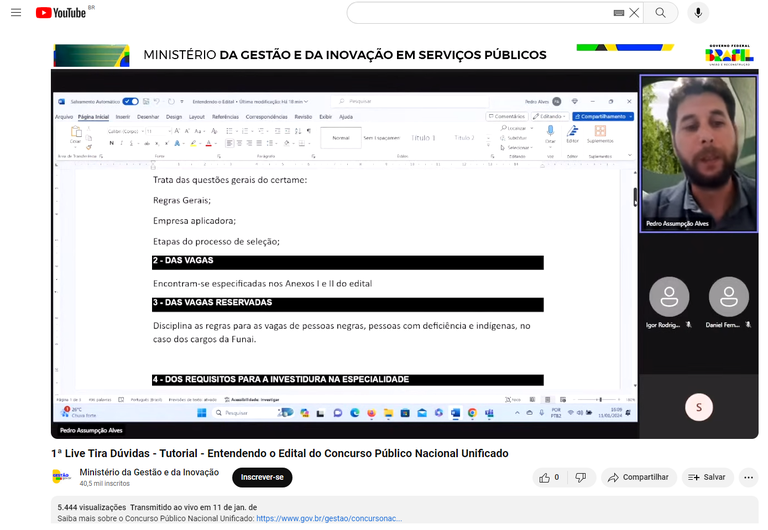Adjust the Word zoom slider
The height and width of the screenshot is (530, 768).
(600, 400)
